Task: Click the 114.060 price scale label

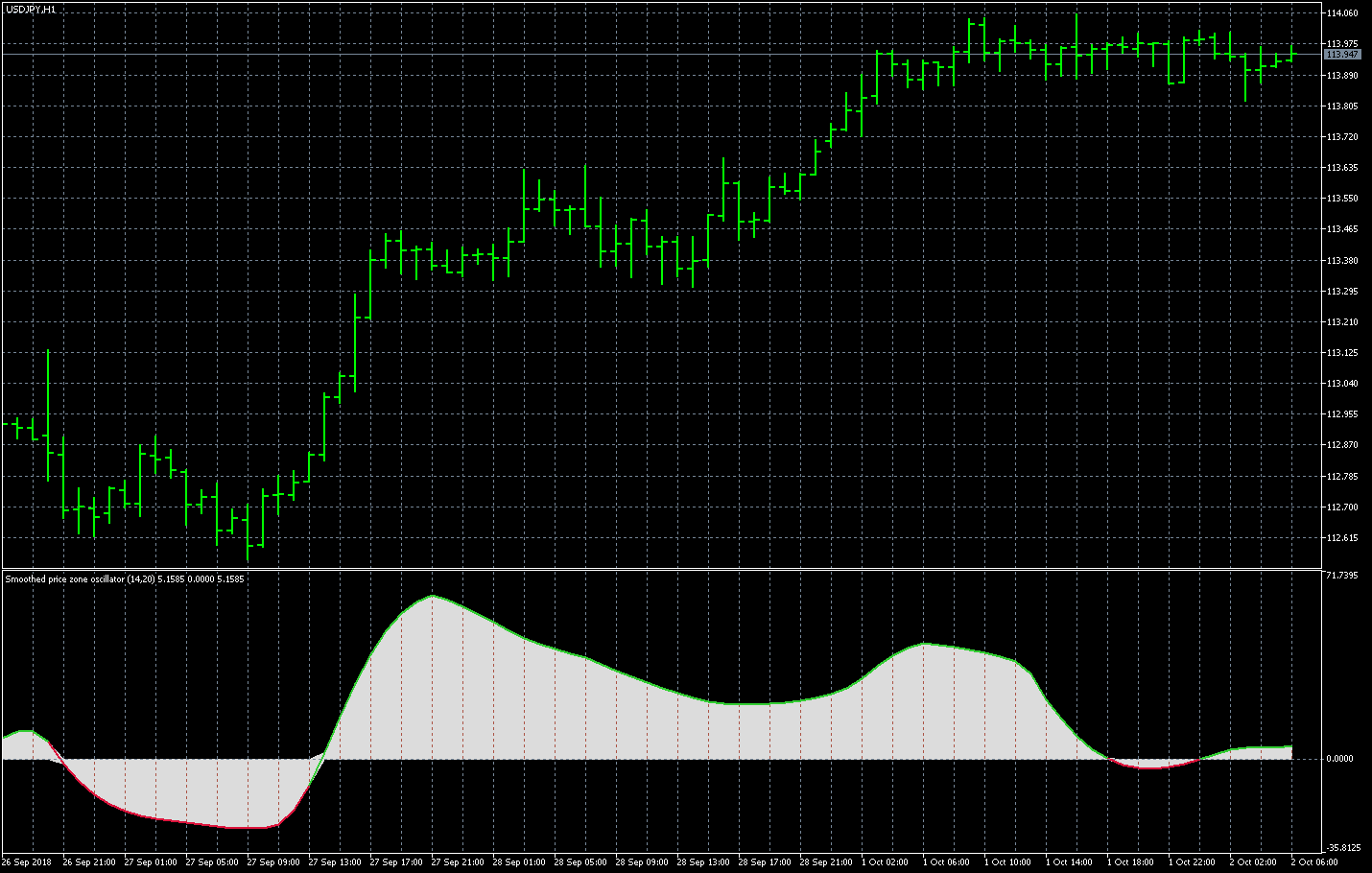Action: click(1342, 13)
